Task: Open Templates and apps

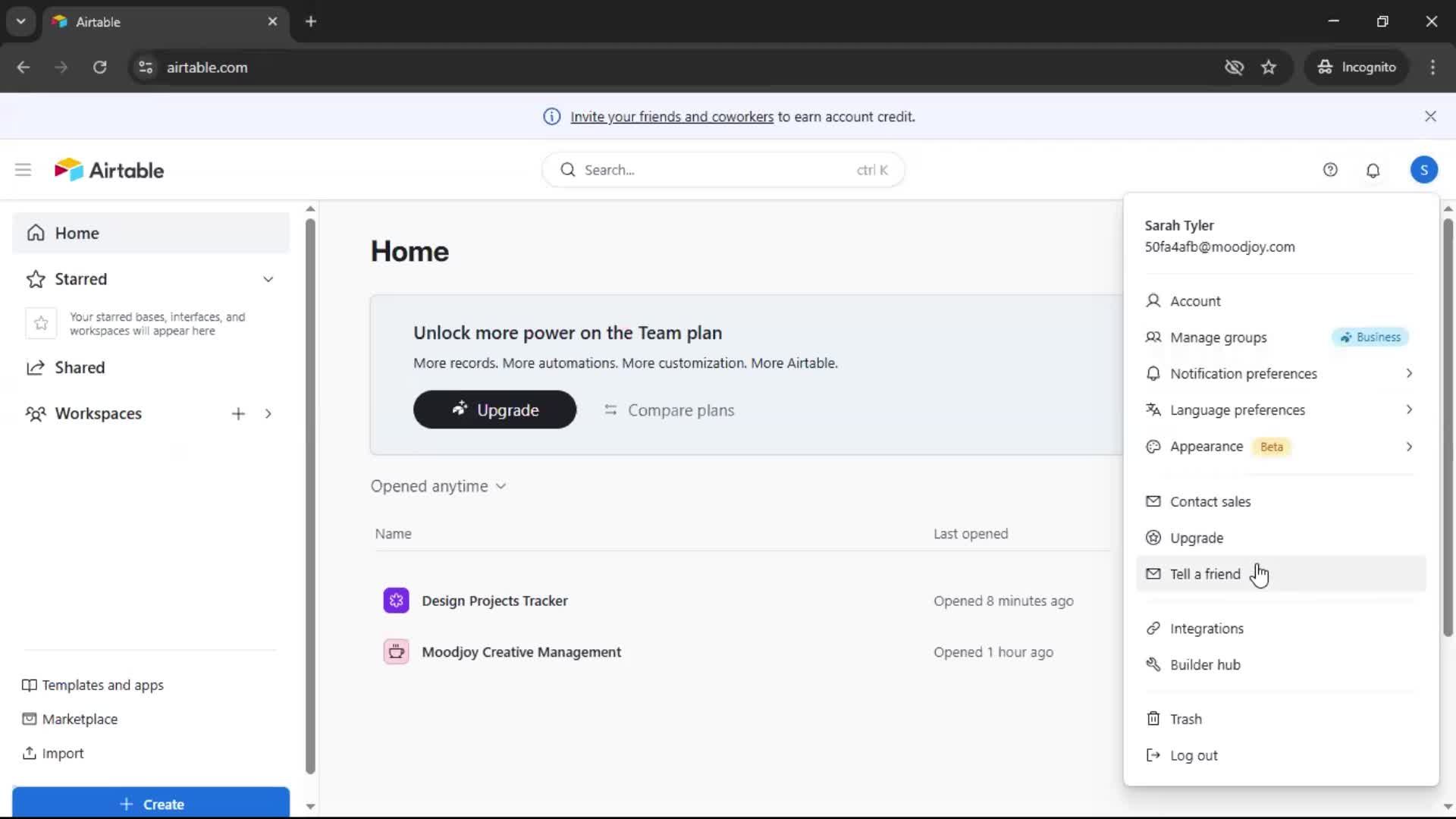Action: click(93, 685)
